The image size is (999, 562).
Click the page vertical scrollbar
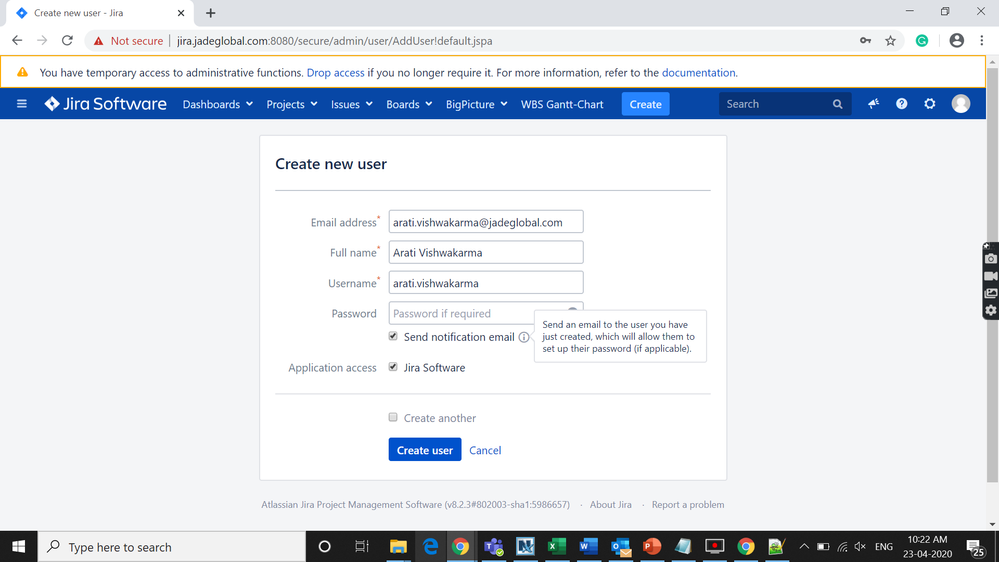click(x=993, y=274)
